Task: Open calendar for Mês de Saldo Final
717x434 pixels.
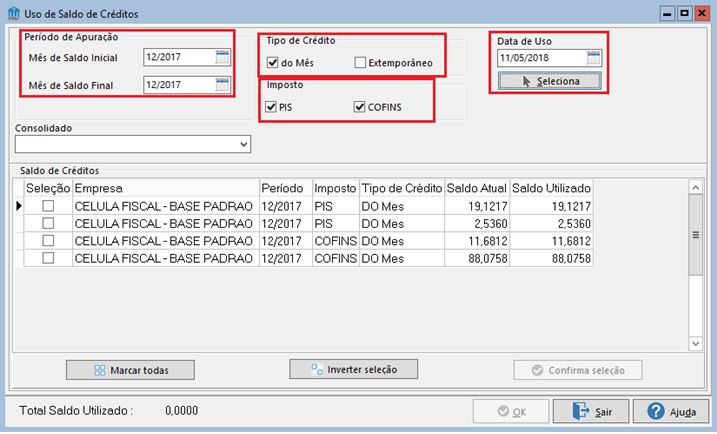Action: pyautogui.click(x=222, y=85)
